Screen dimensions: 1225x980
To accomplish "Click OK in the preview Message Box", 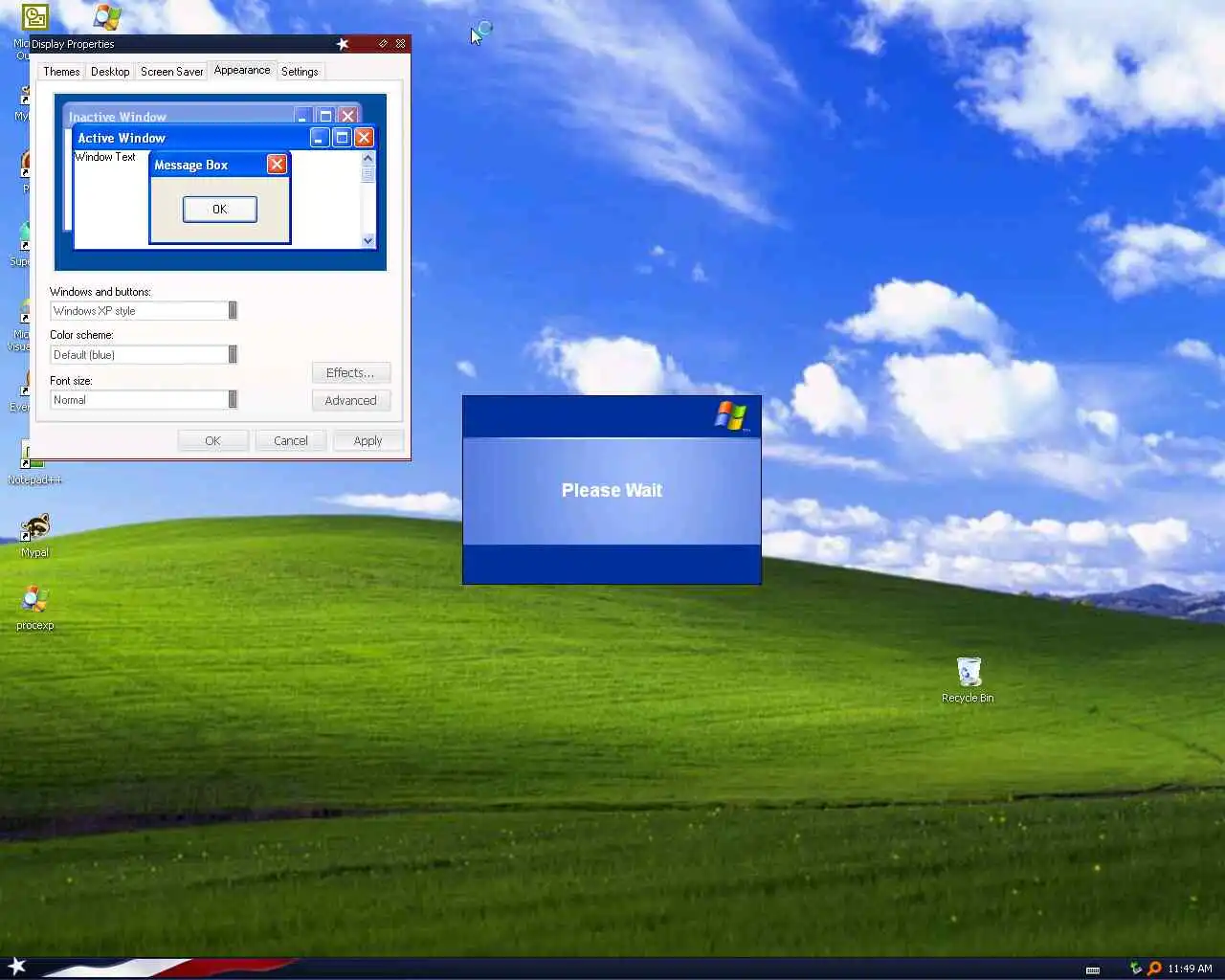I will coord(220,210).
